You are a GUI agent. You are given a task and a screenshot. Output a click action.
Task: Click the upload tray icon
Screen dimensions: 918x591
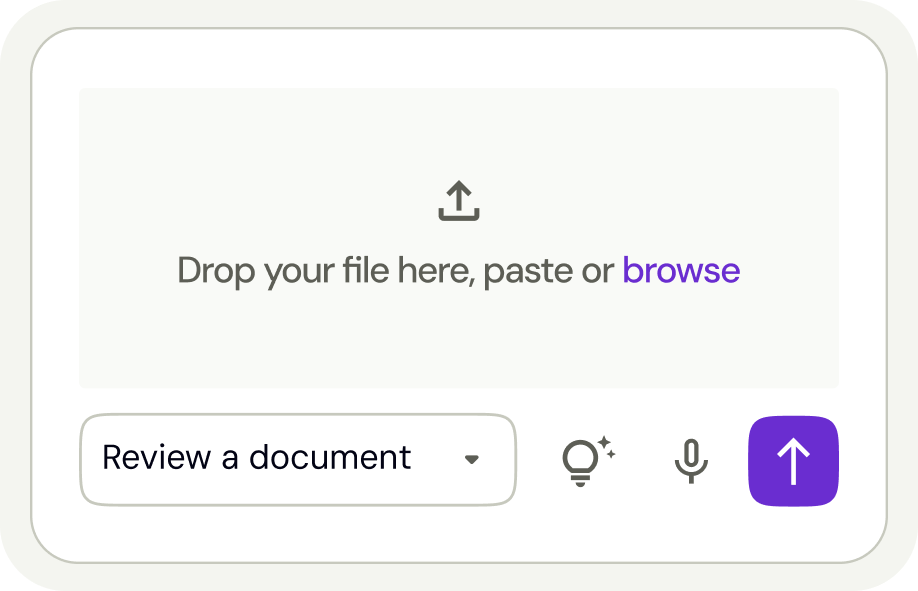(459, 201)
